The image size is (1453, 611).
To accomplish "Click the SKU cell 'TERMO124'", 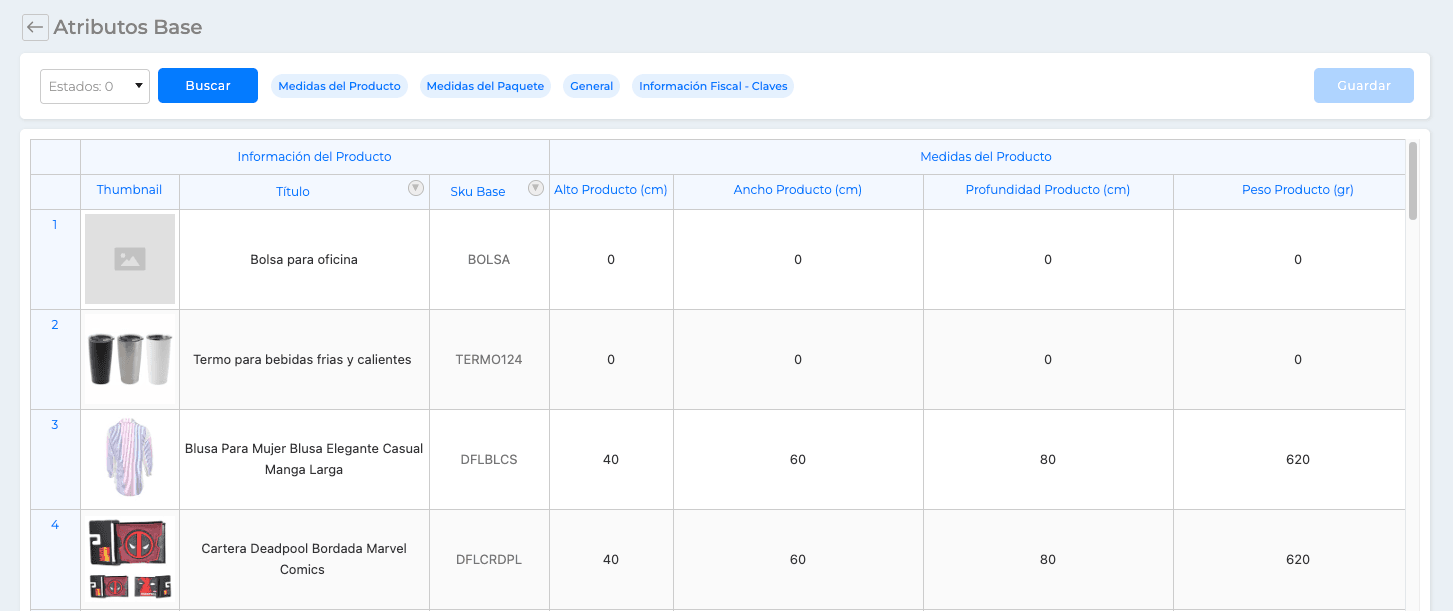I will (x=489, y=360).
